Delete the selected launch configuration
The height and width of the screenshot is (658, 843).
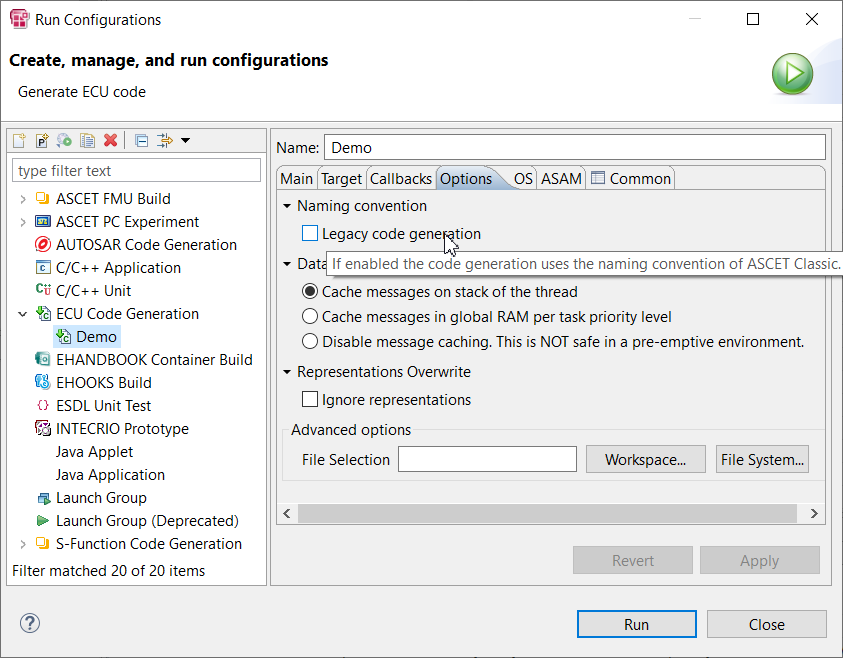coord(111,141)
